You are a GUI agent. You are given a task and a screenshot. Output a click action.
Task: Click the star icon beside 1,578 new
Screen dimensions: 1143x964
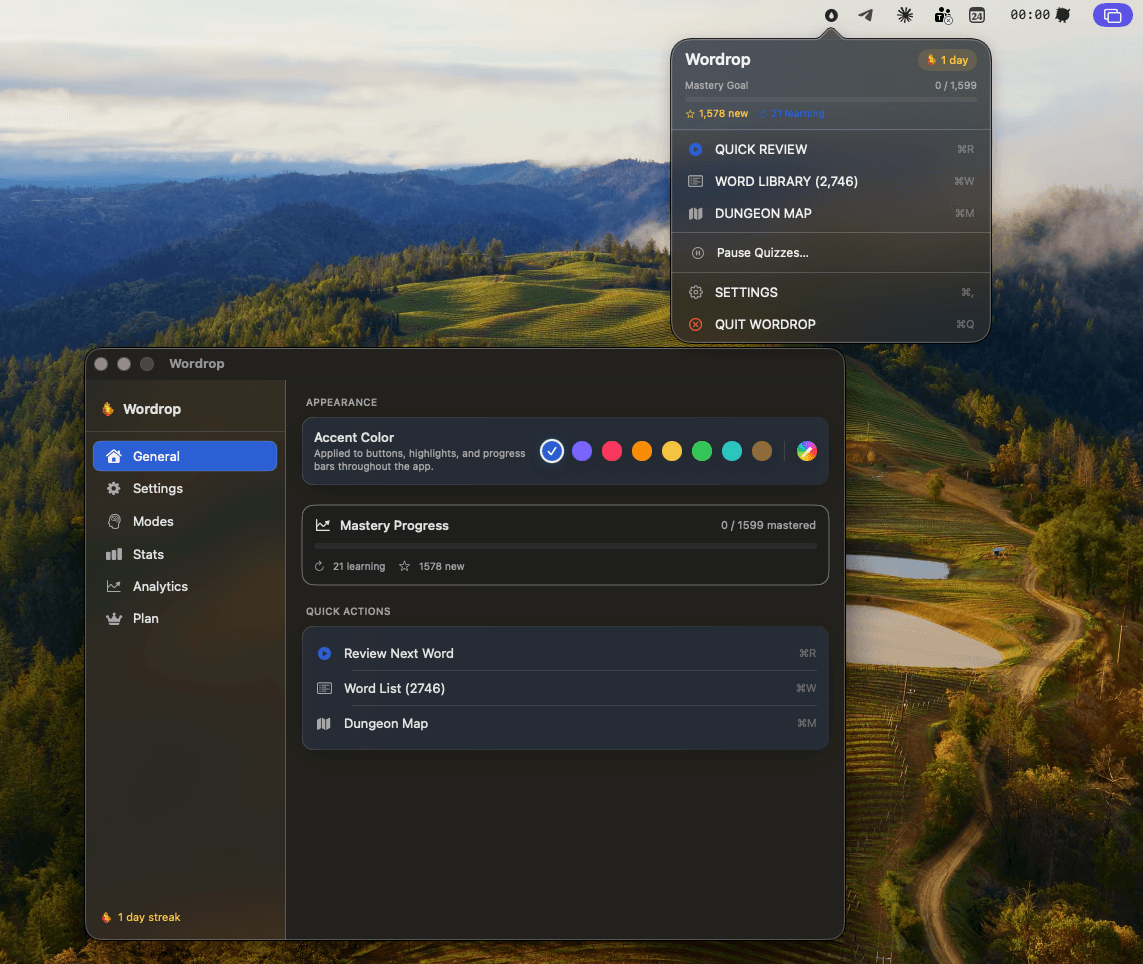(690, 114)
